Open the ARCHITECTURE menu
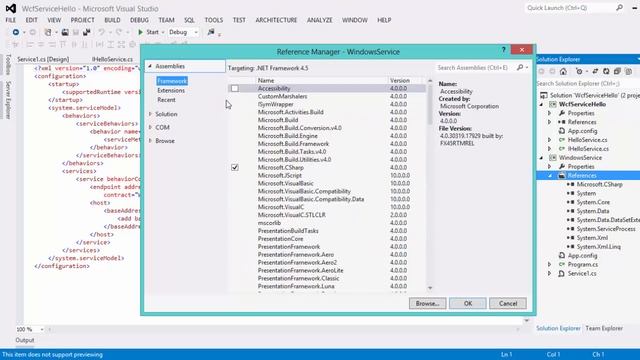Viewport: 640px width, 360px height. click(x=276, y=20)
